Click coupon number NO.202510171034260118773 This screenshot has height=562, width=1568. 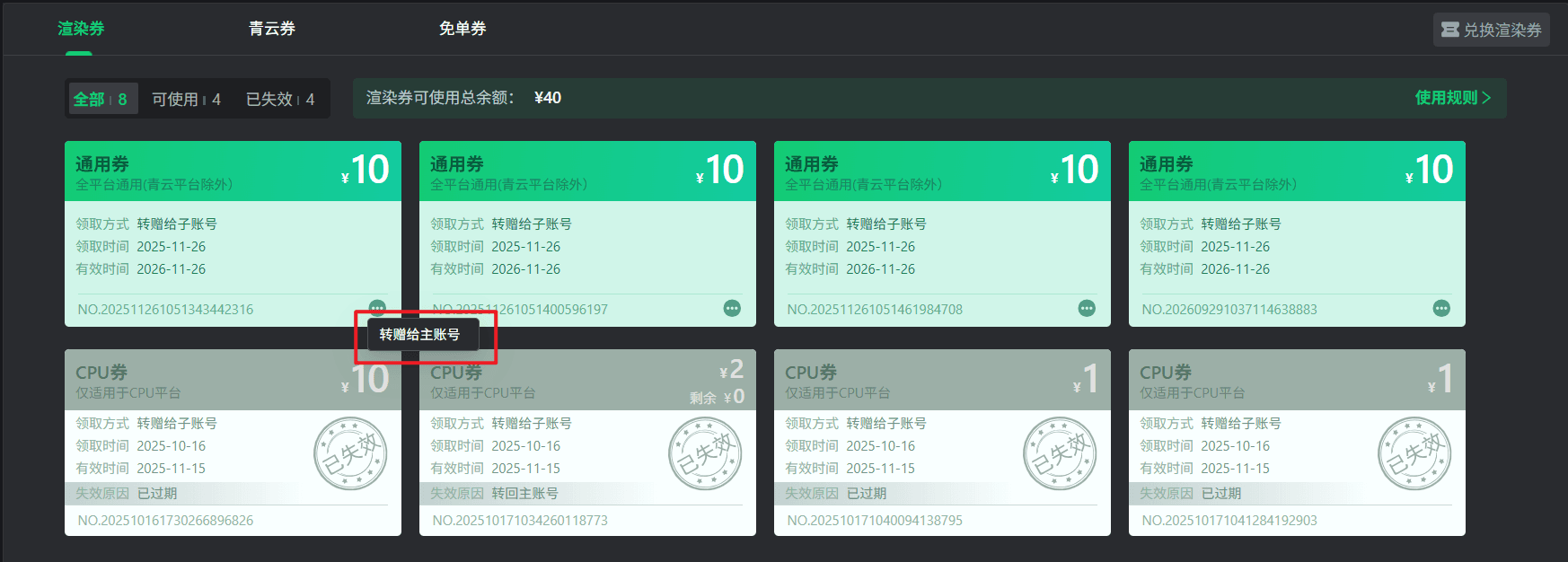[x=520, y=521]
